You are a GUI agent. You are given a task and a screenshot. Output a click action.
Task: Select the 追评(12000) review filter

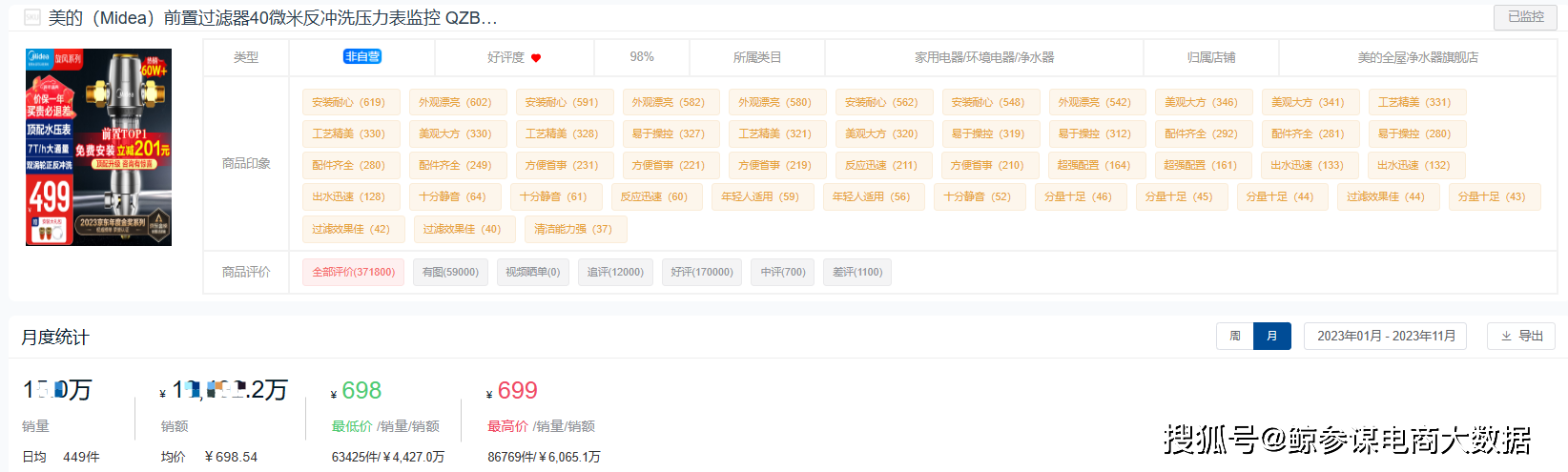[615, 272]
